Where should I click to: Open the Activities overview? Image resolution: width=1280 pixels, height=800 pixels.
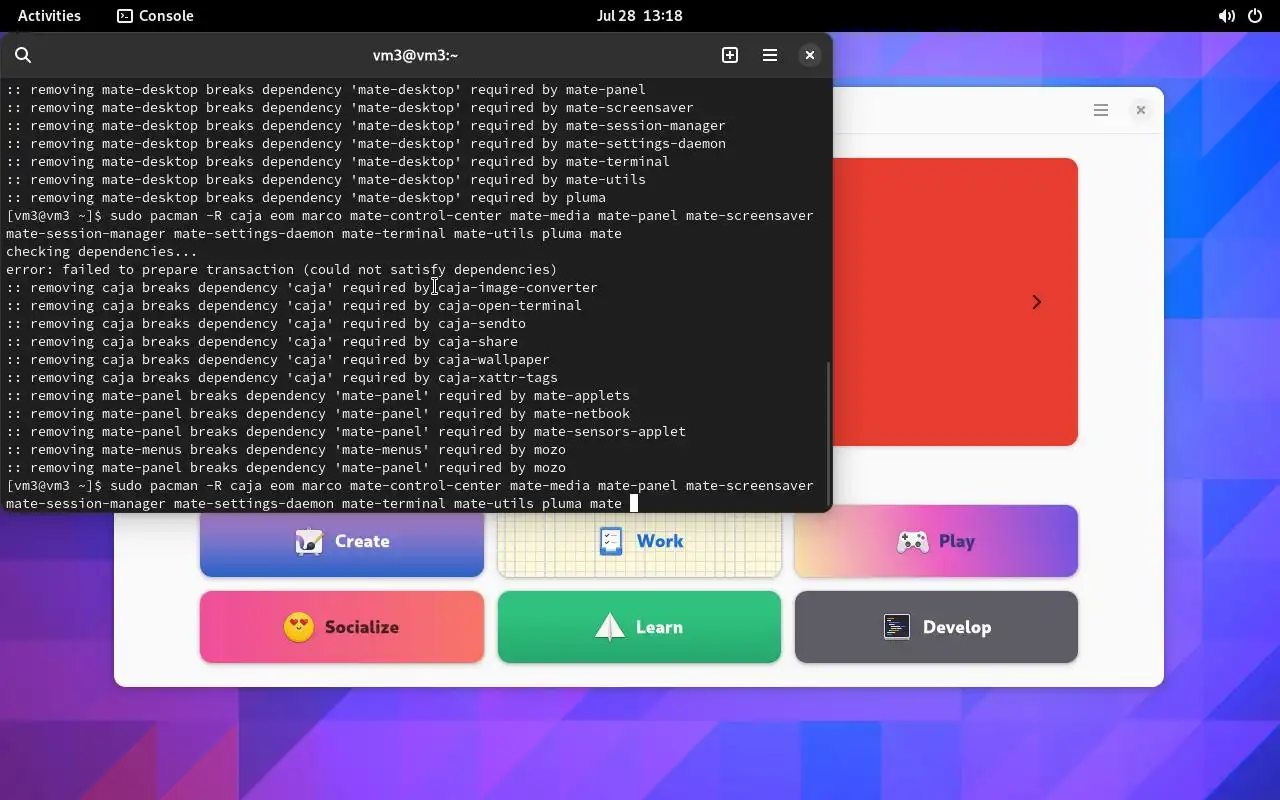click(49, 15)
